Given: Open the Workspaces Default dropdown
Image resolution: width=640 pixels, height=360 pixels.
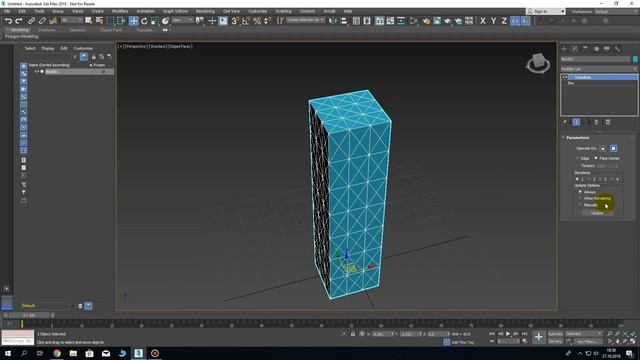Looking at the screenshot, I should (616, 11).
